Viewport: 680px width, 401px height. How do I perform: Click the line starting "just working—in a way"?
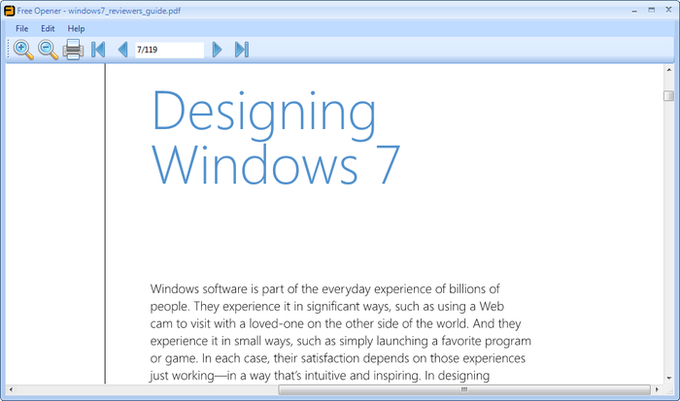pos(320,375)
